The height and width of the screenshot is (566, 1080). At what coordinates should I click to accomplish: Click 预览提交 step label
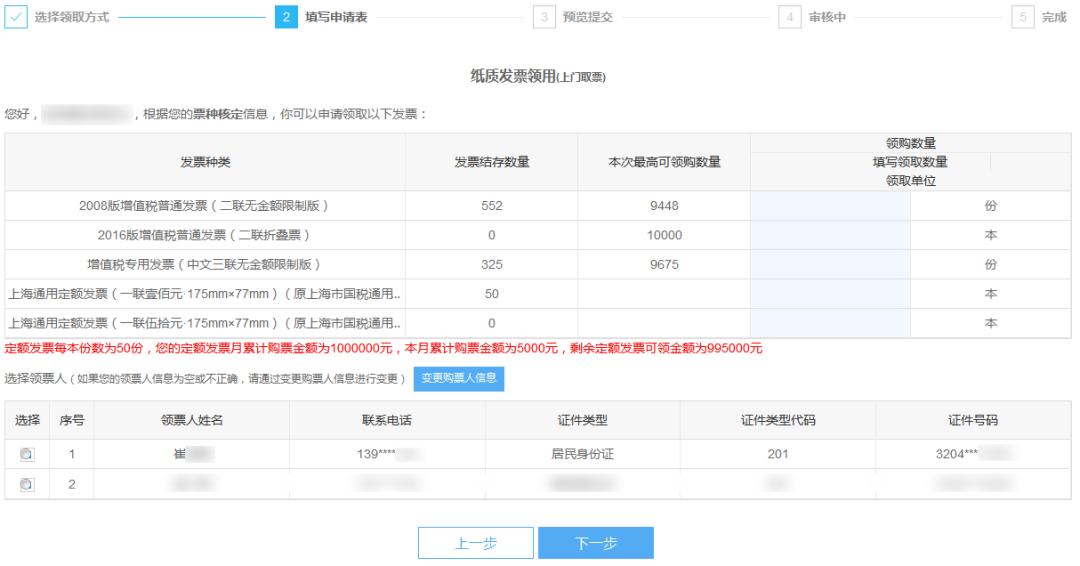click(x=587, y=19)
